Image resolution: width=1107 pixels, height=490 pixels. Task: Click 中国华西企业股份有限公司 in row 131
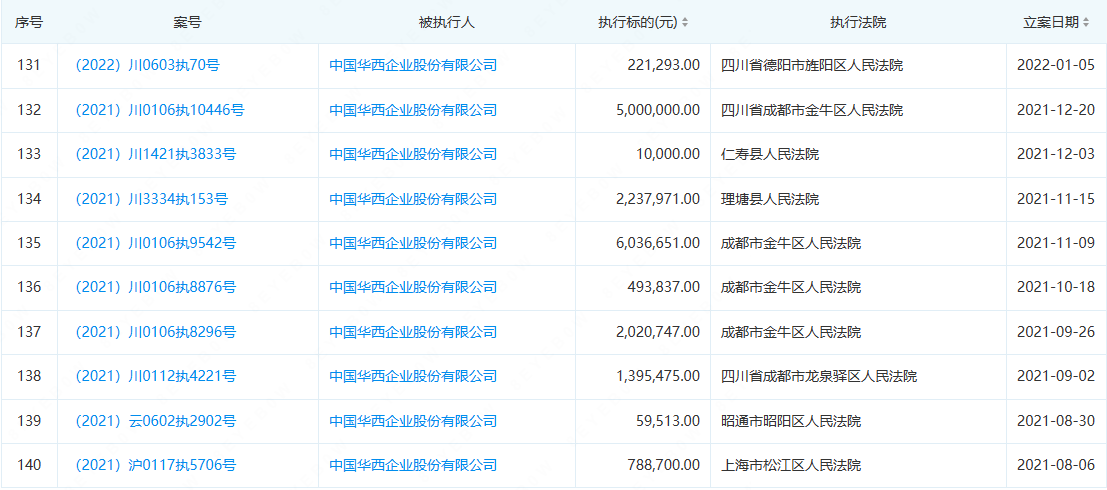(413, 66)
